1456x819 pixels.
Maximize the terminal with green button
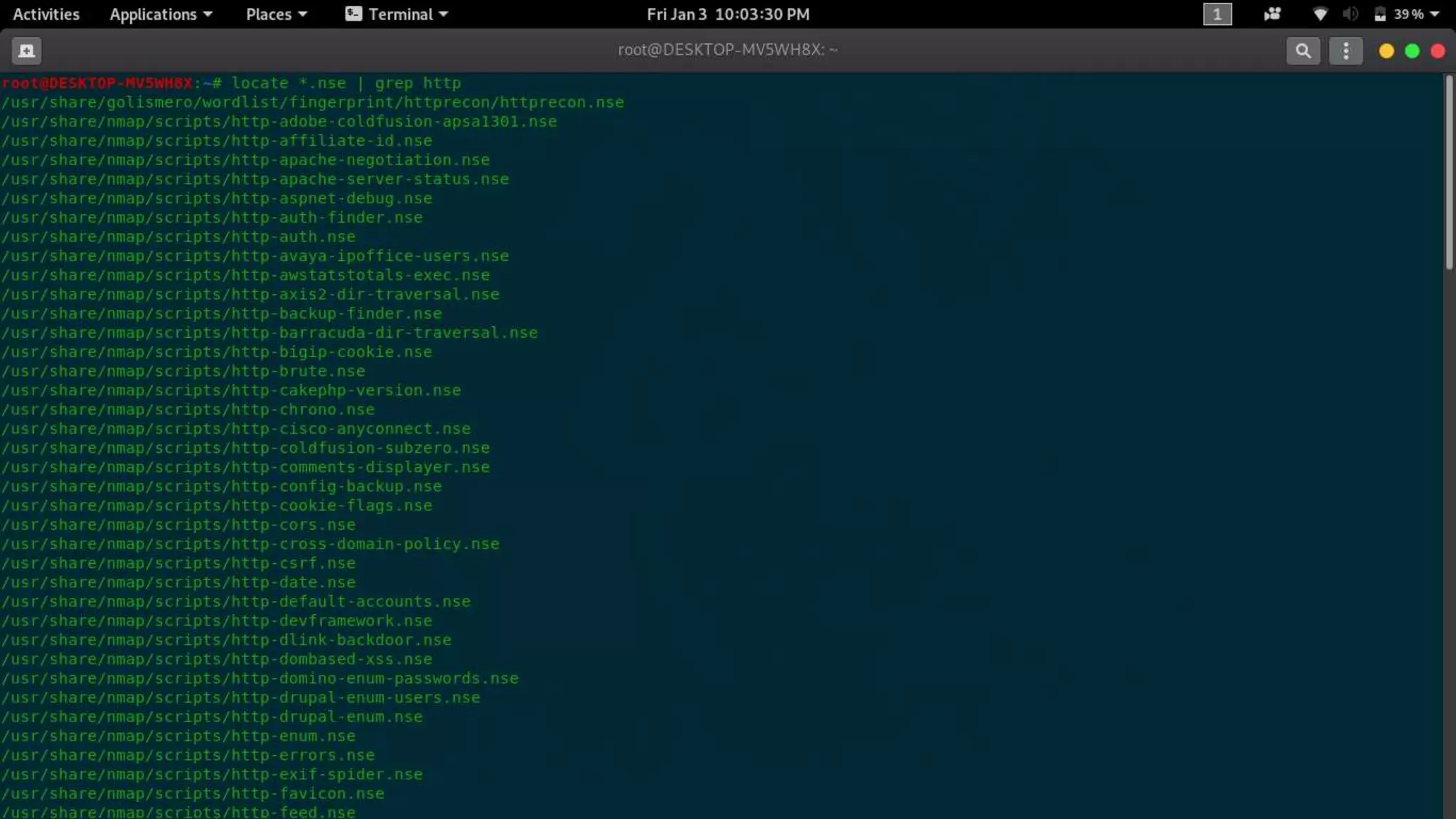point(1412,51)
